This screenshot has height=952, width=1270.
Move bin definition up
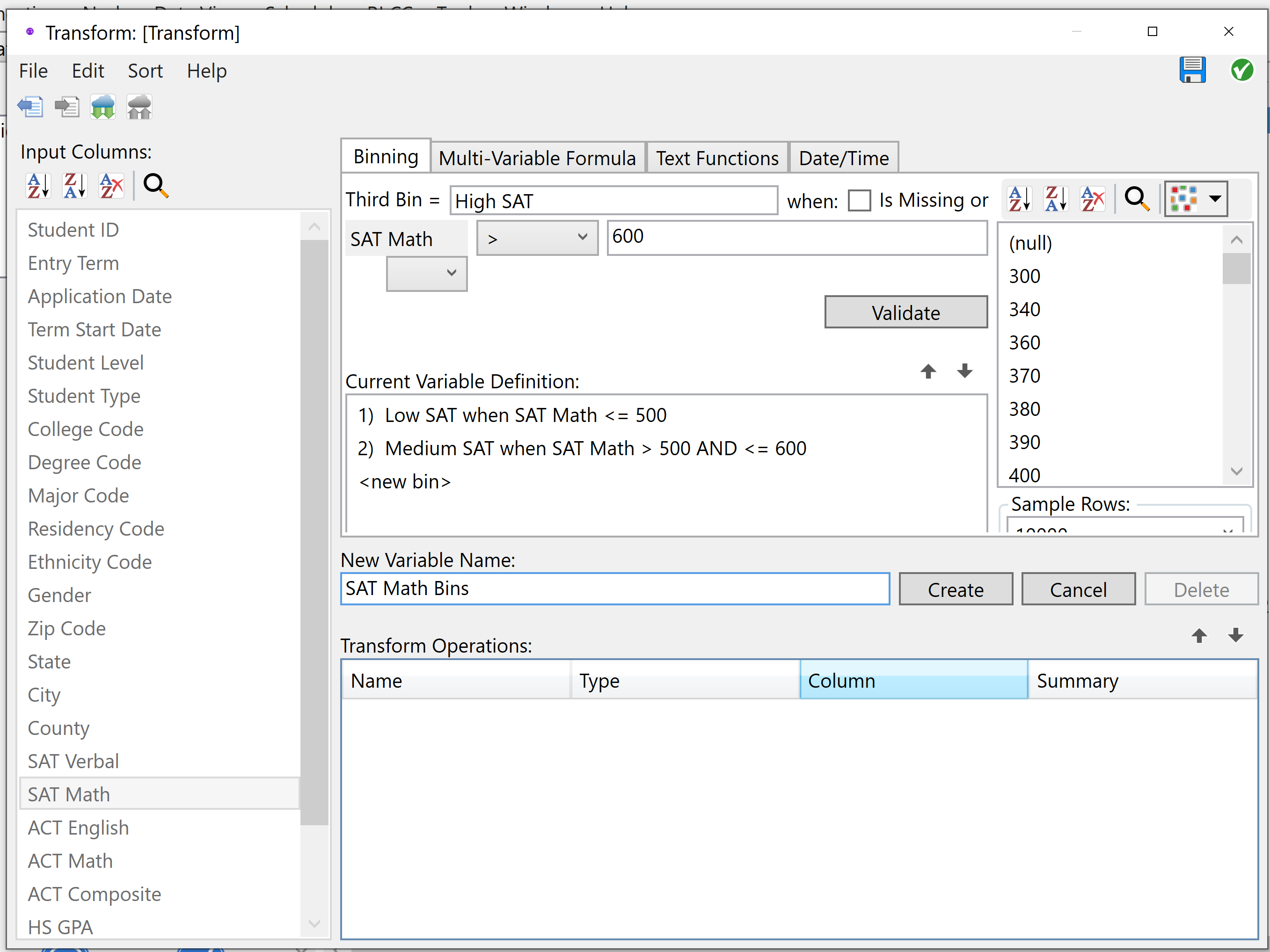[928, 371]
